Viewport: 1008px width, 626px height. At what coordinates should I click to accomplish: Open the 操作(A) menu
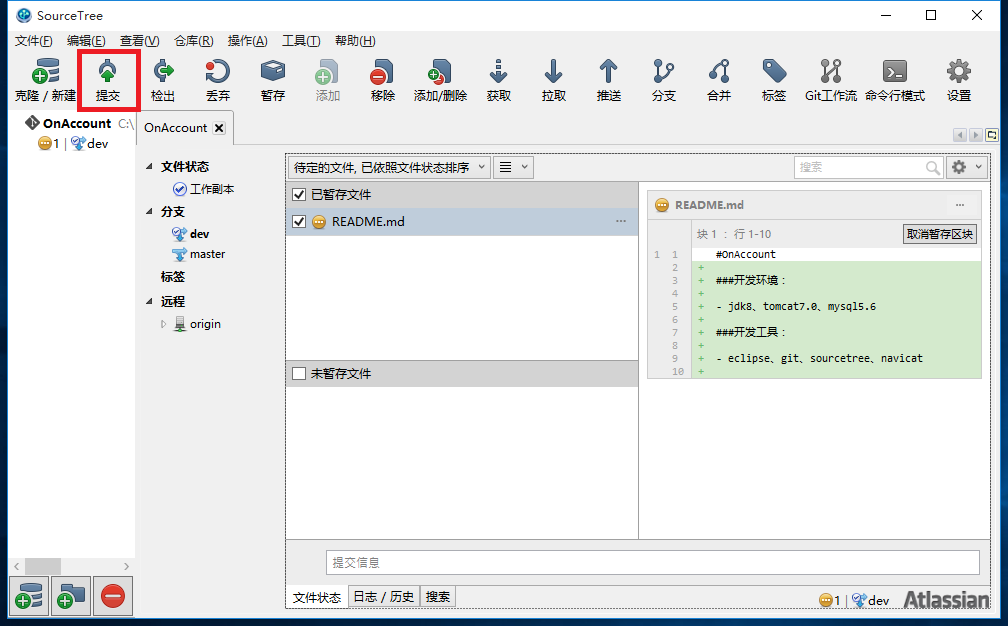click(x=248, y=40)
